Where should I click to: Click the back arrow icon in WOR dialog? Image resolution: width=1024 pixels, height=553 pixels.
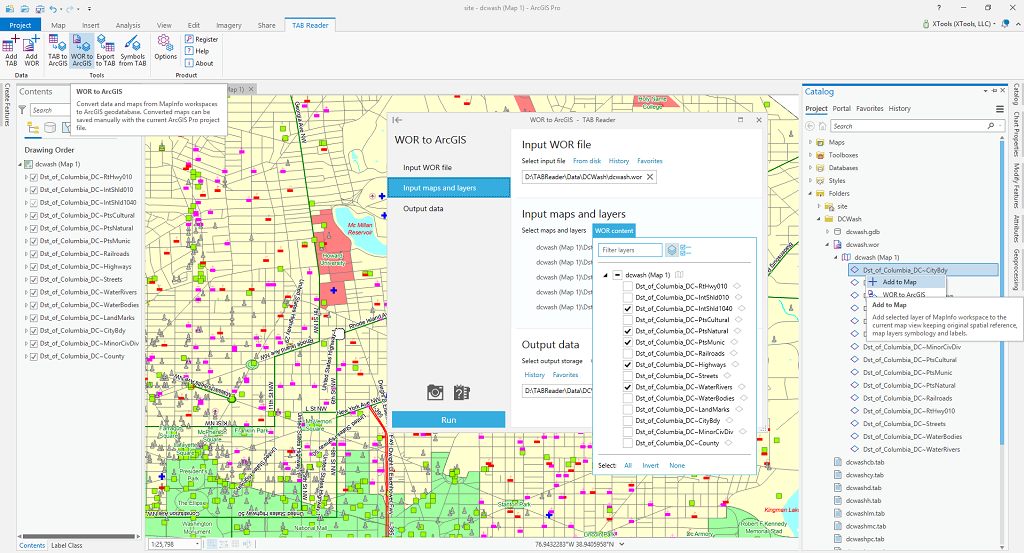click(x=398, y=120)
